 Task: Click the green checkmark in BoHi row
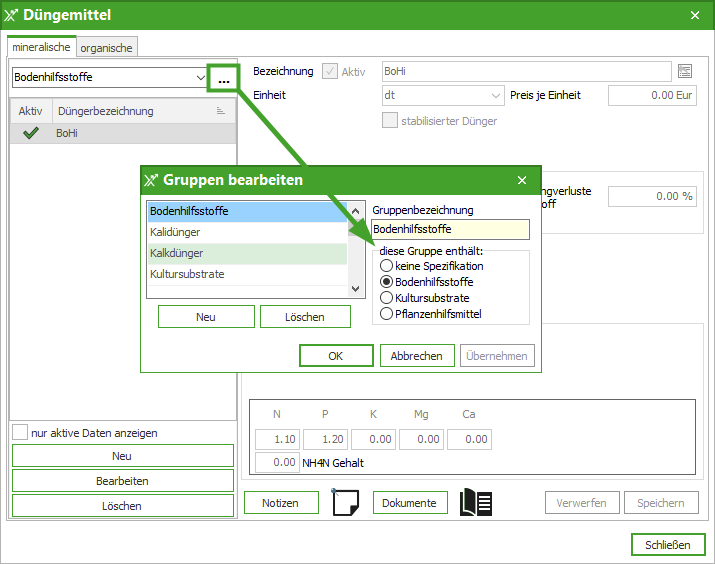pyautogui.click(x=30, y=133)
